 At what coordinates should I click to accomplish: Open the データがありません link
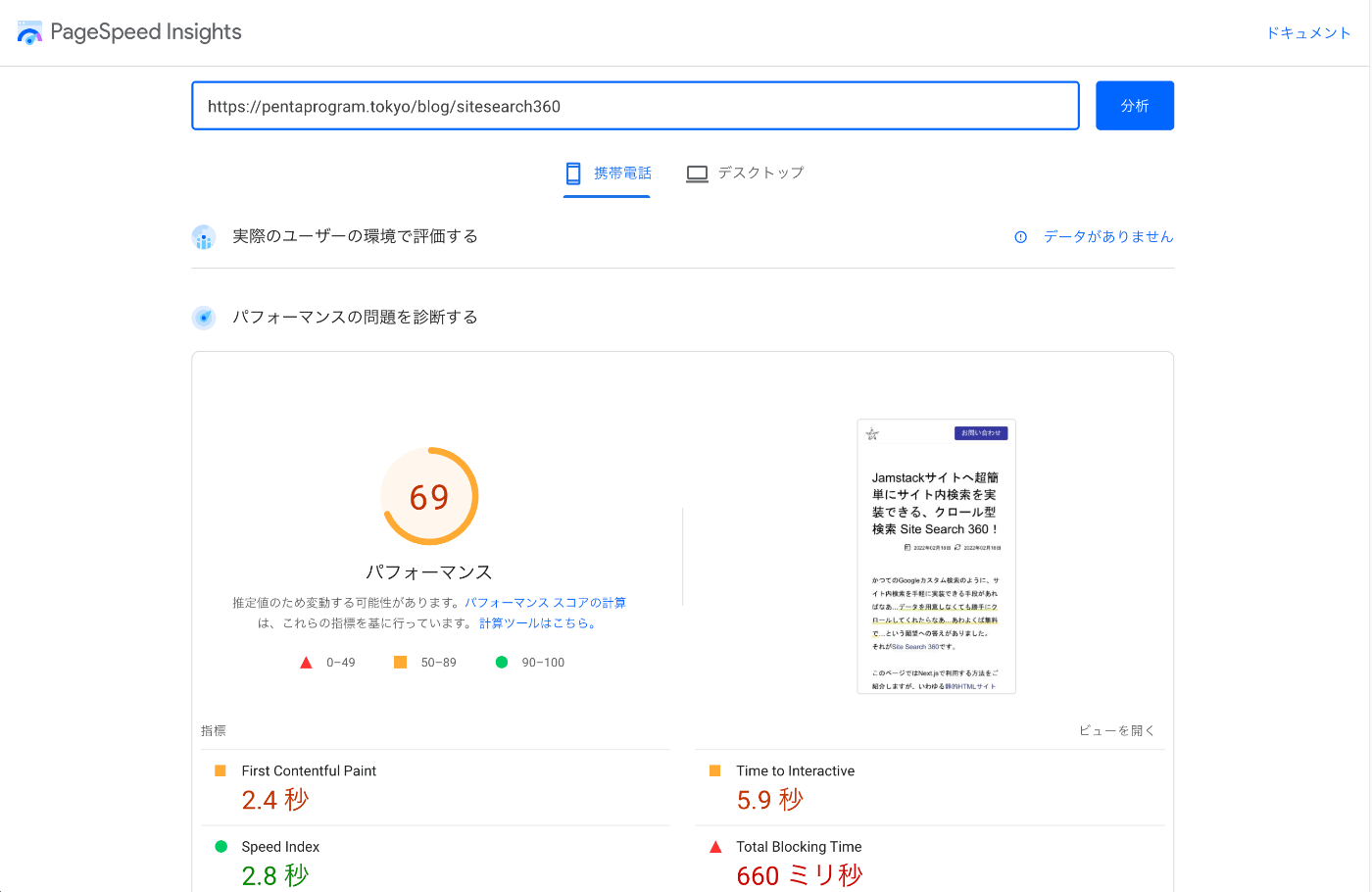1108,237
